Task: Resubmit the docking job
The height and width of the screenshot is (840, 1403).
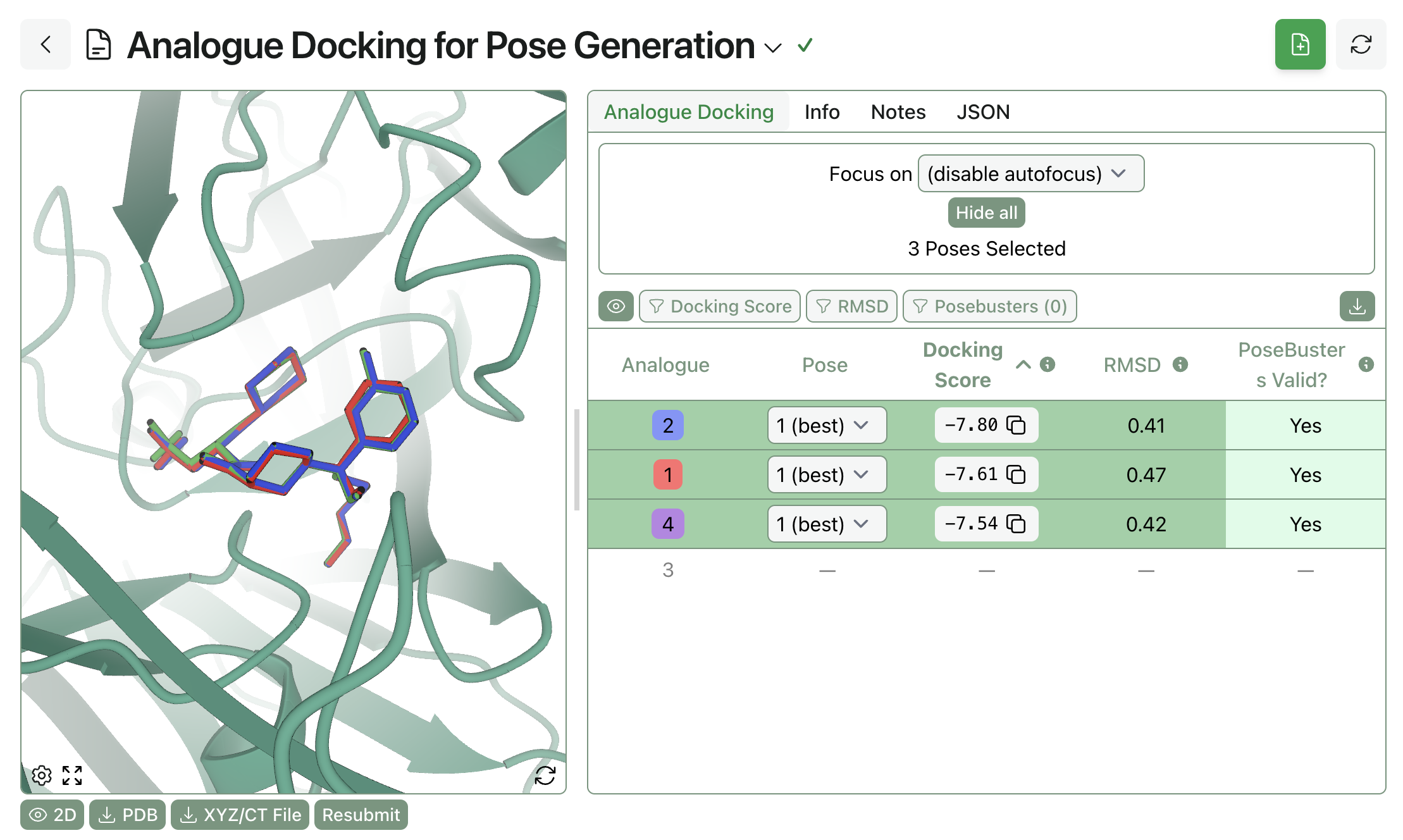Action: point(361,815)
